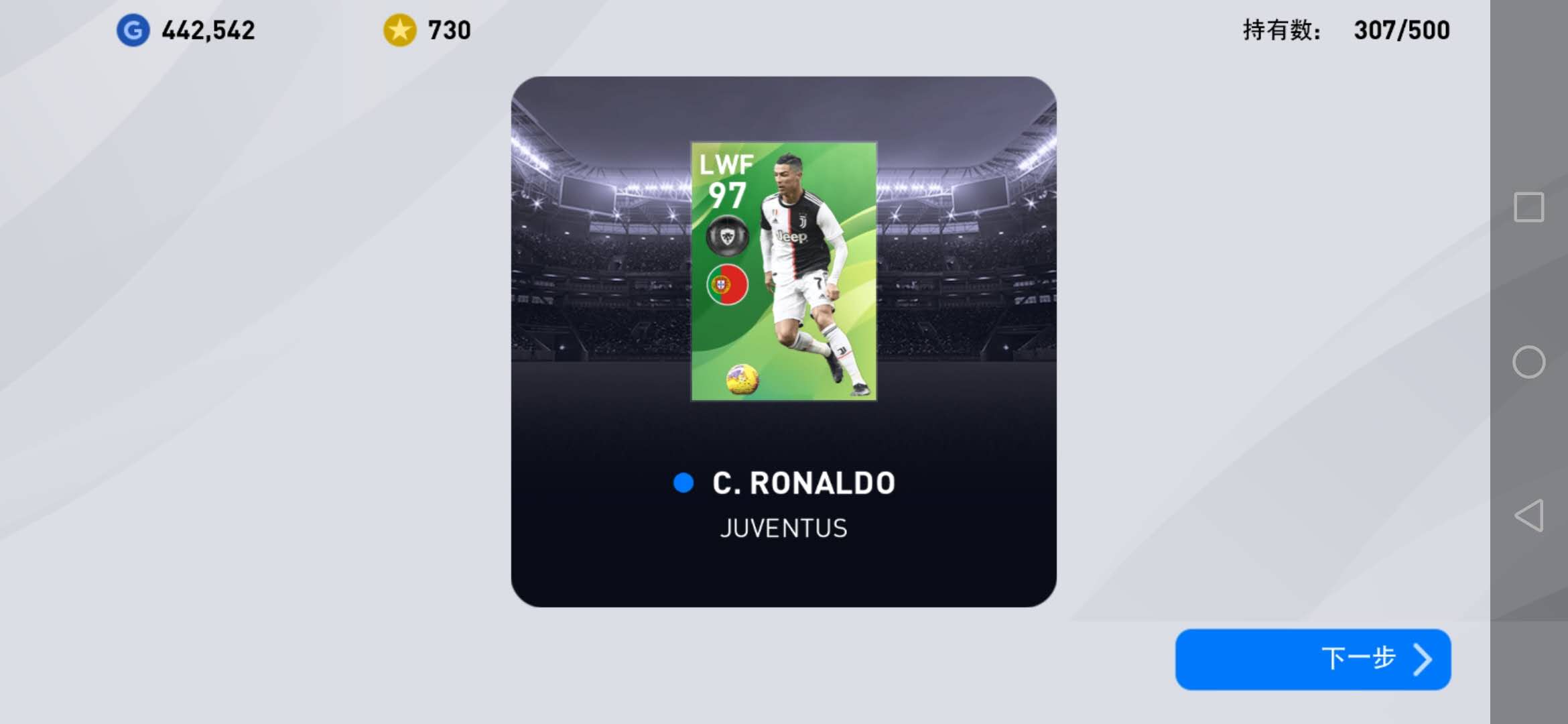Screen dimensions: 1568x724
Task: Tap the blue dot beside C. RONALDO
Action: (x=683, y=483)
